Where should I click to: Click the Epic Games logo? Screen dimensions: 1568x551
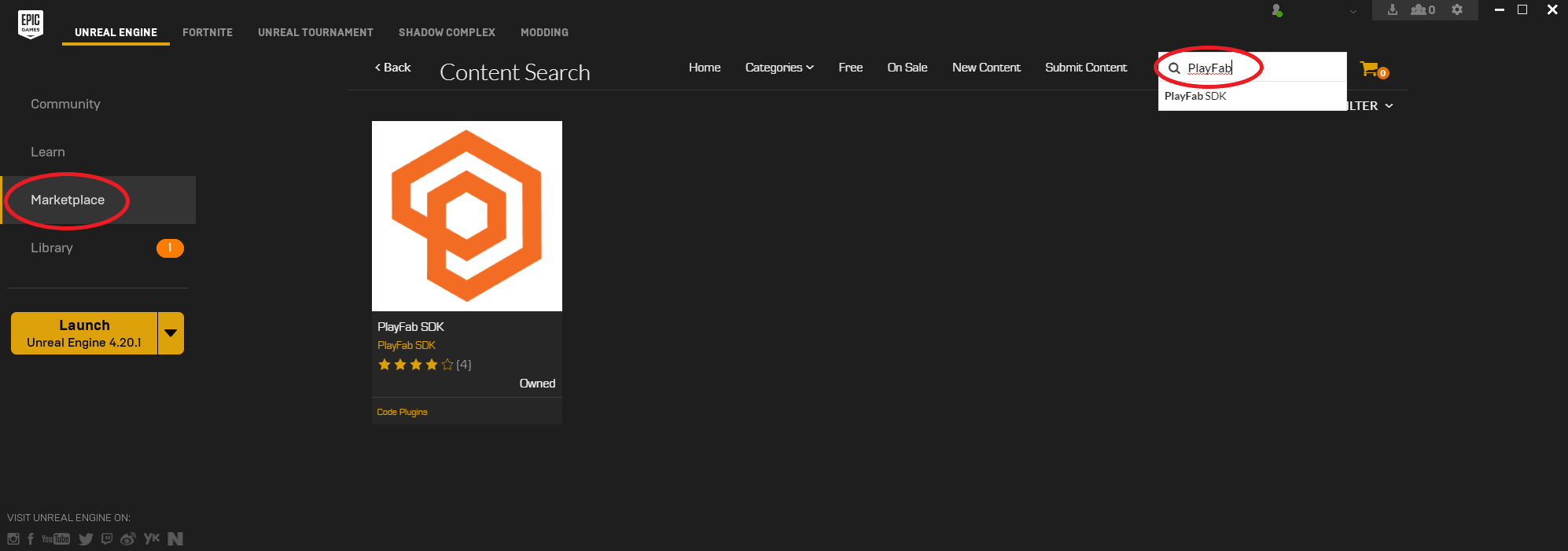tap(31, 24)
